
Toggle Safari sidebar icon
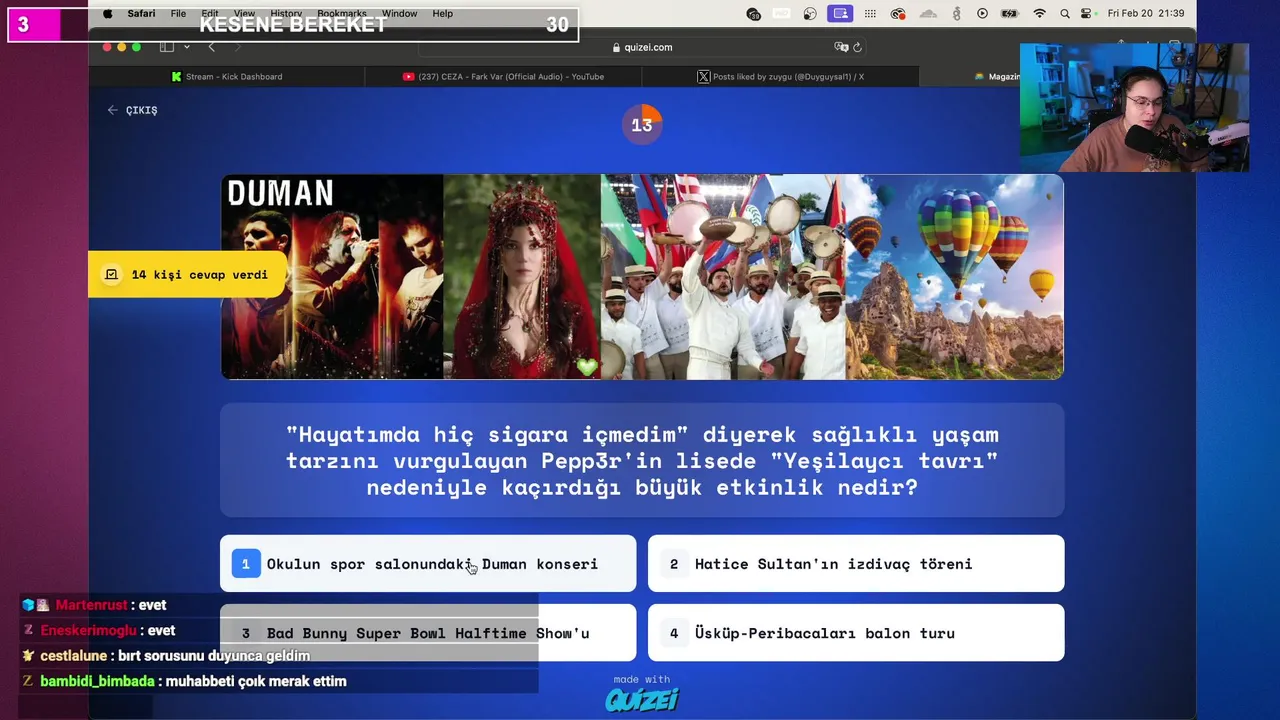click(x=167, y=47)
